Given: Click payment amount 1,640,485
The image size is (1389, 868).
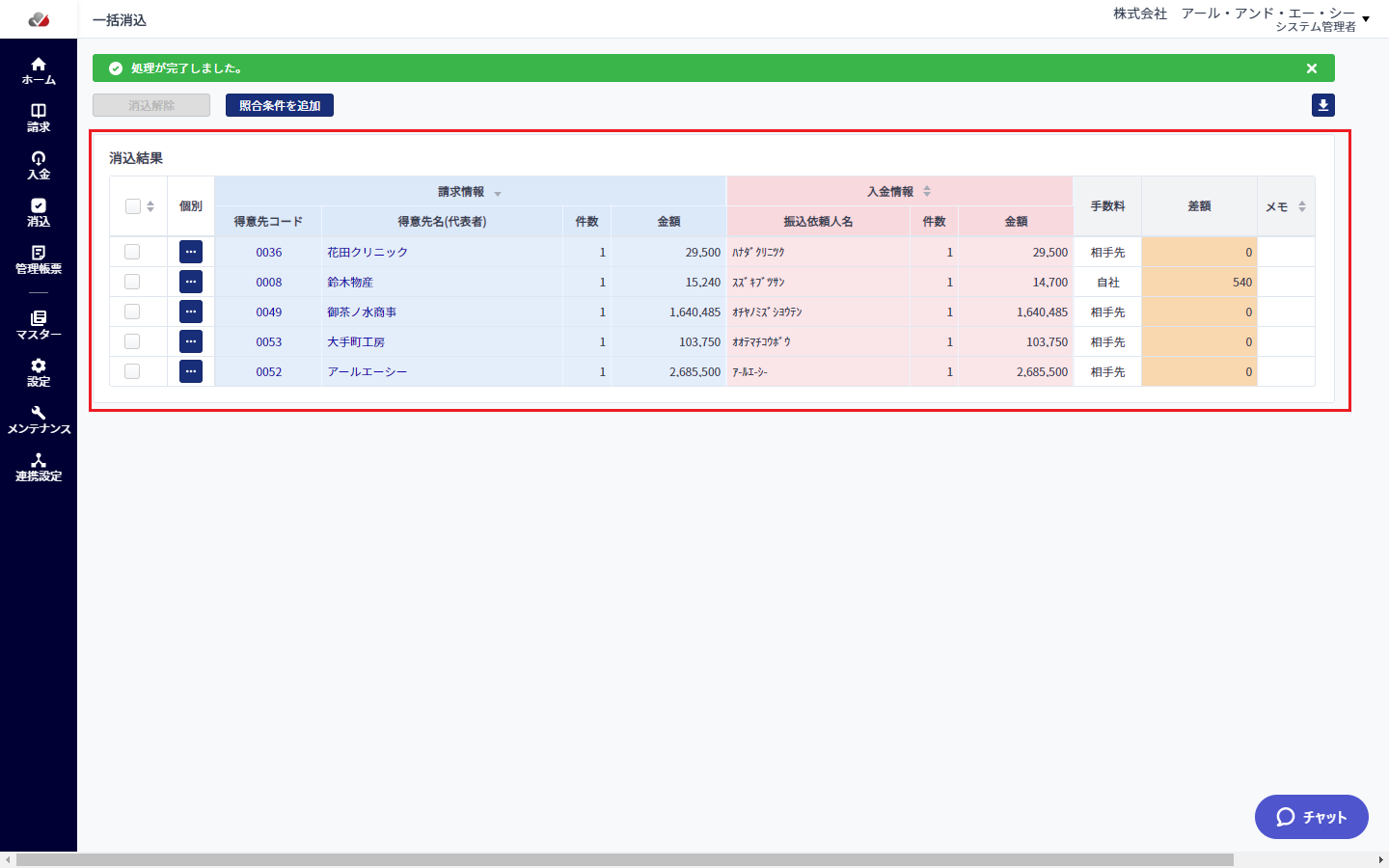Looking at the screenshot, I should [1043, 312].
